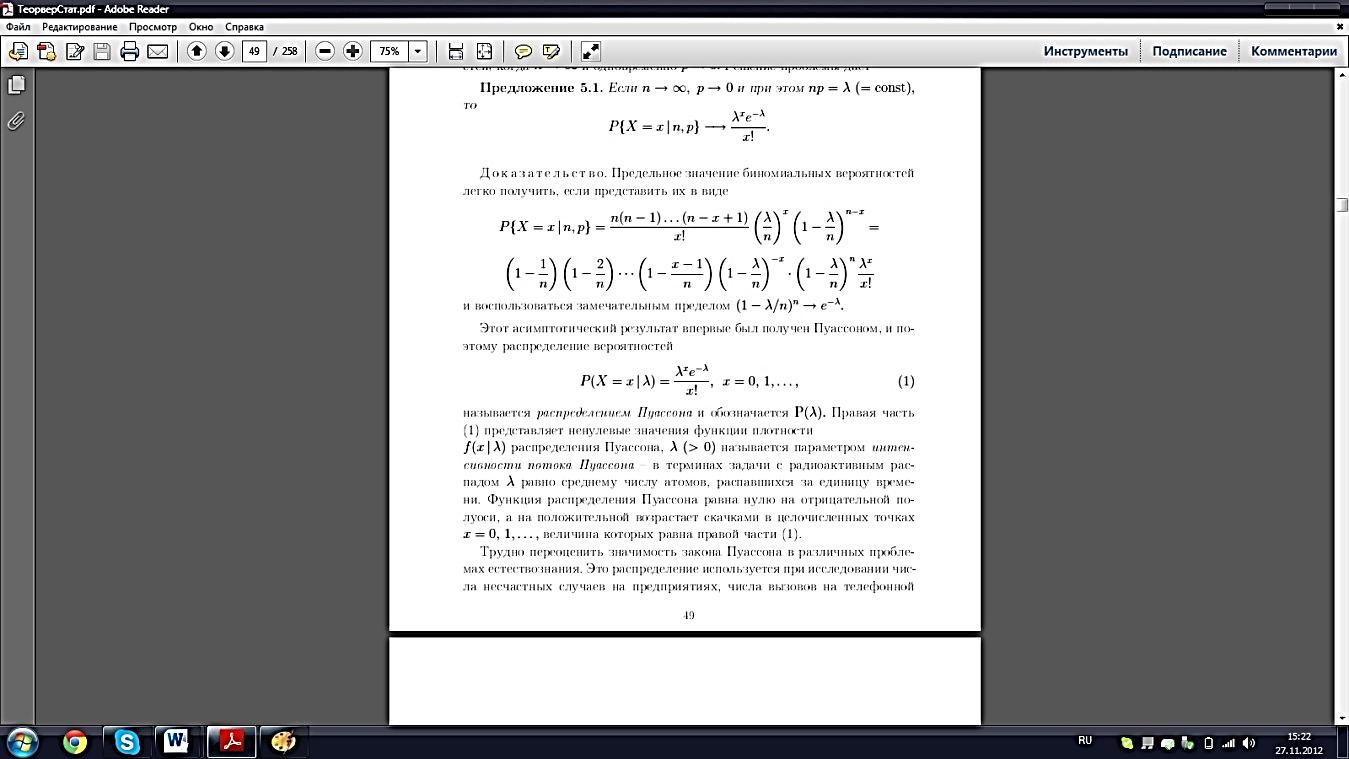Show attachments via paperclip sidebar icon

[16, 122]
